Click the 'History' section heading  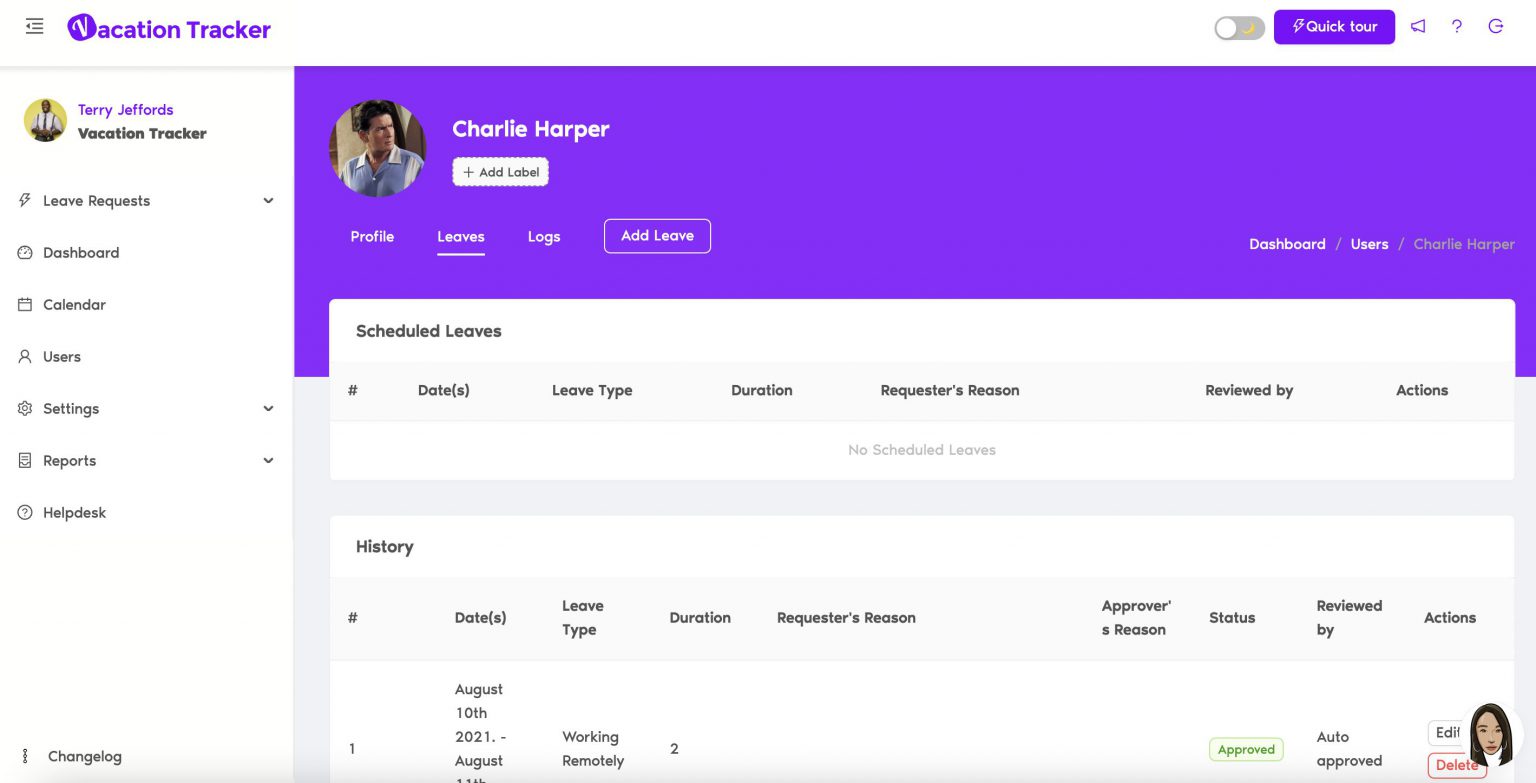click(385, 547)
